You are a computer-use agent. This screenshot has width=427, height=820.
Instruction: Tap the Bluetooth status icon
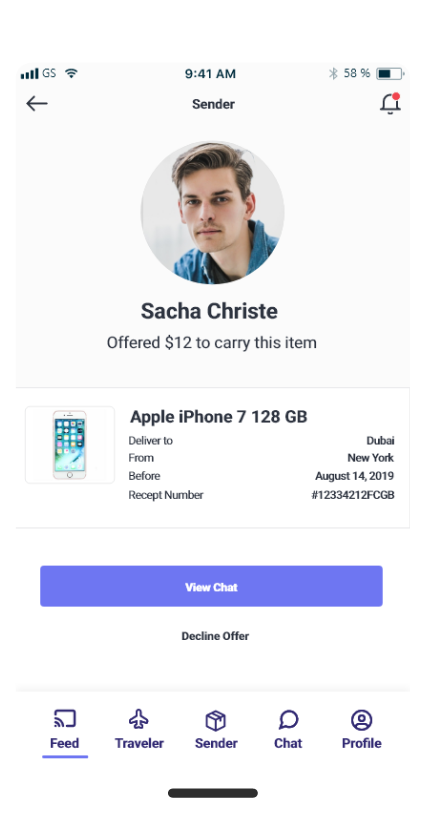[x=333, y=73]
